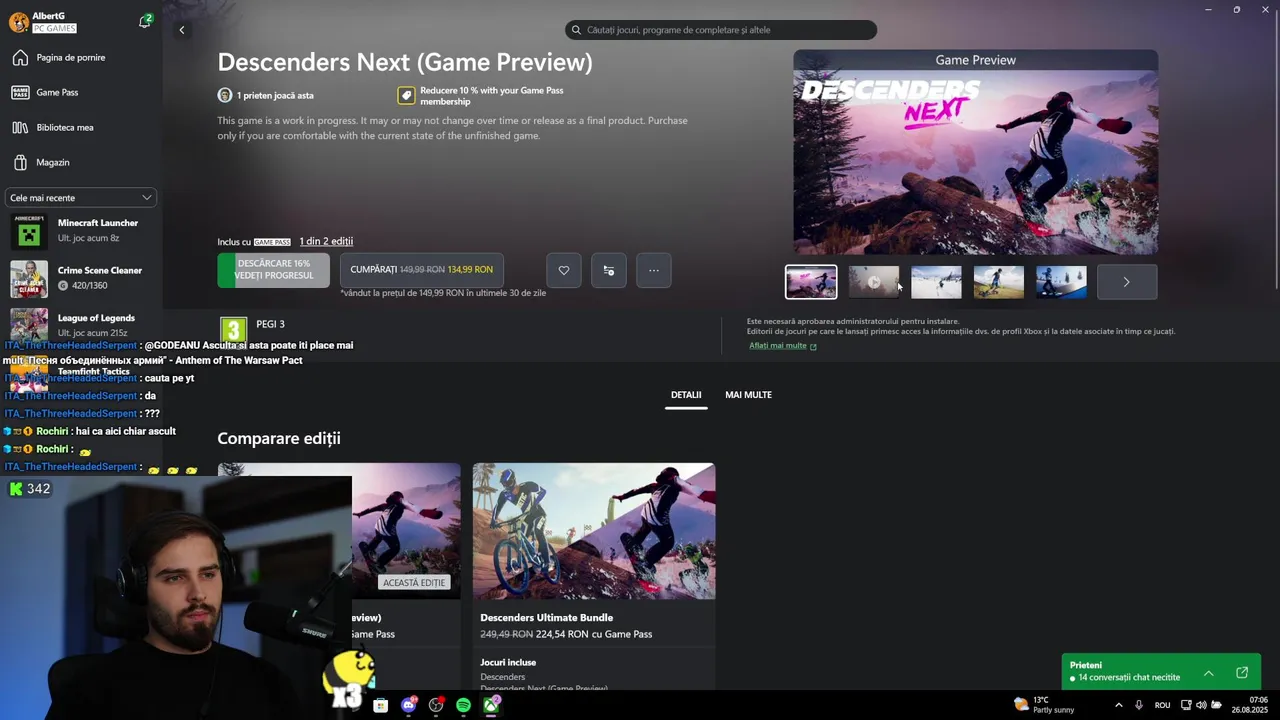Expand the Prieteni chat panel chevron
1280x720 pixels.
(x=1208, y=673)
